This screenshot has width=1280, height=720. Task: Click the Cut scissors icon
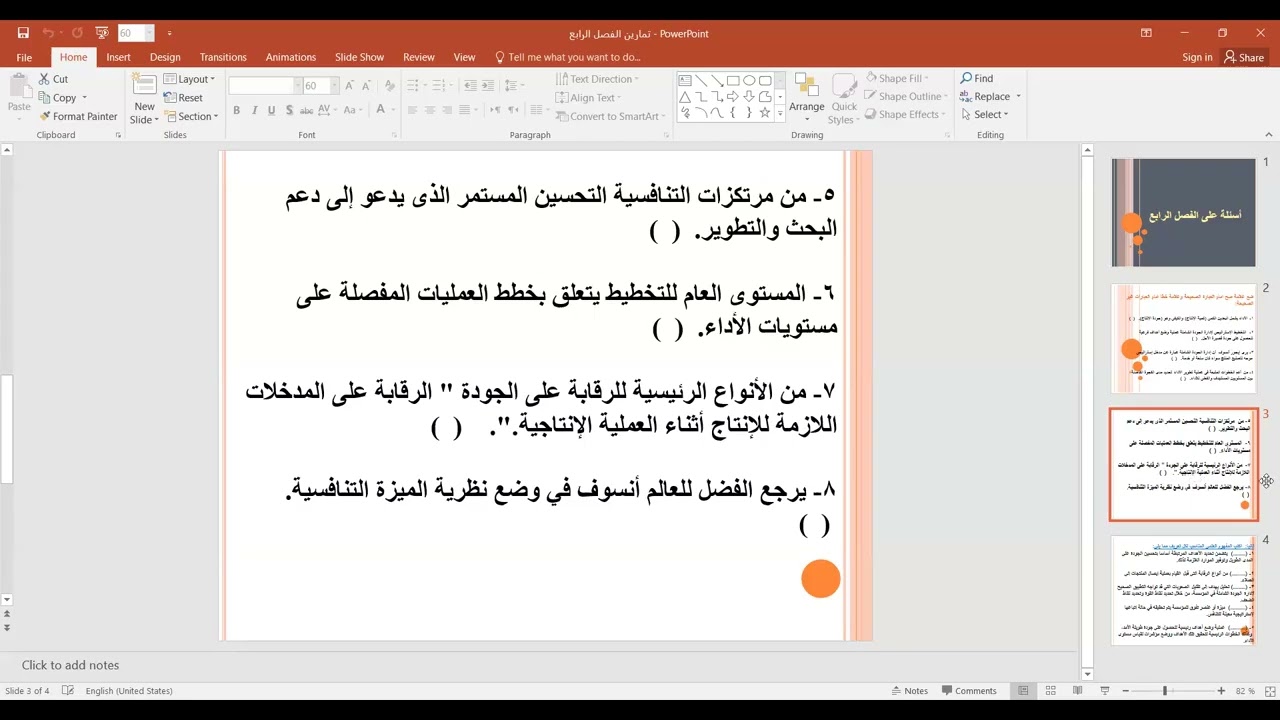click(x=45, y=79)
